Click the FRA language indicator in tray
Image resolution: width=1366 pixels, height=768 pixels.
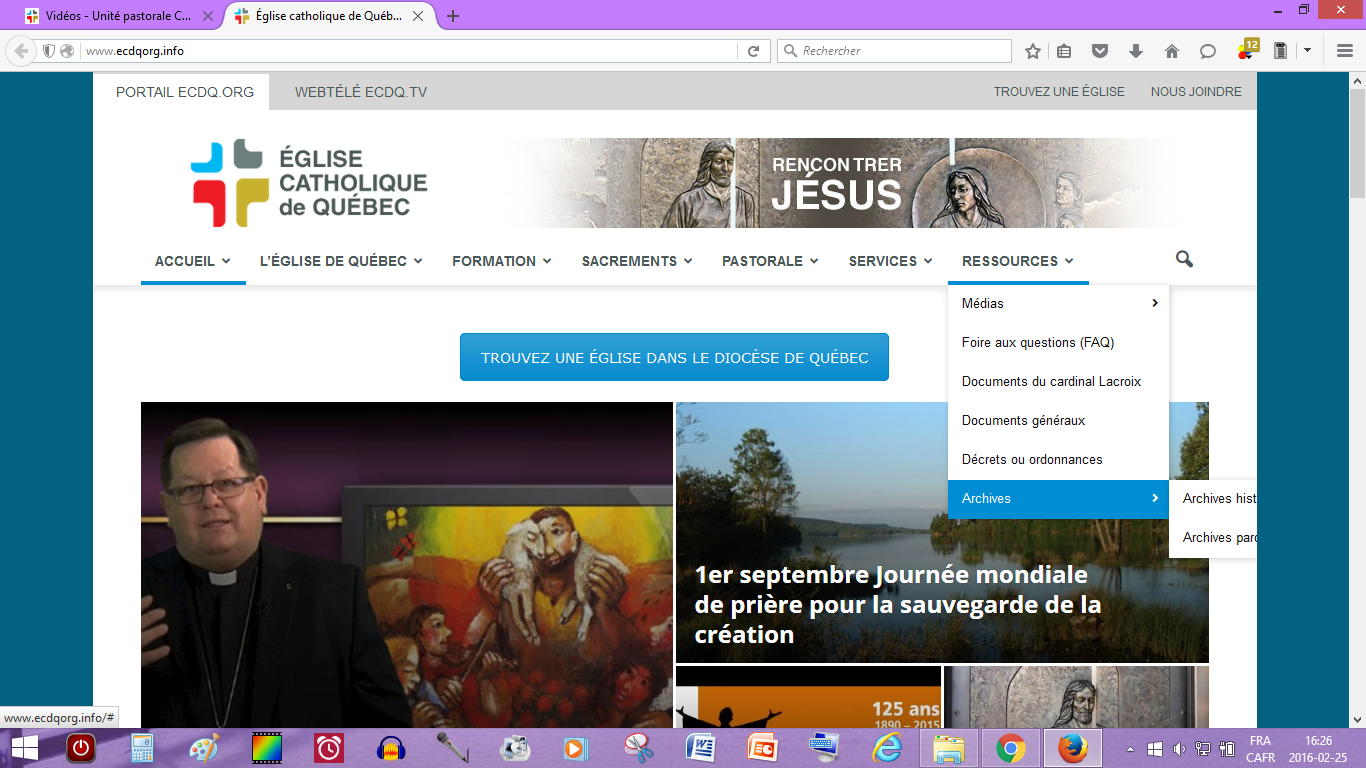point(1260,741)
